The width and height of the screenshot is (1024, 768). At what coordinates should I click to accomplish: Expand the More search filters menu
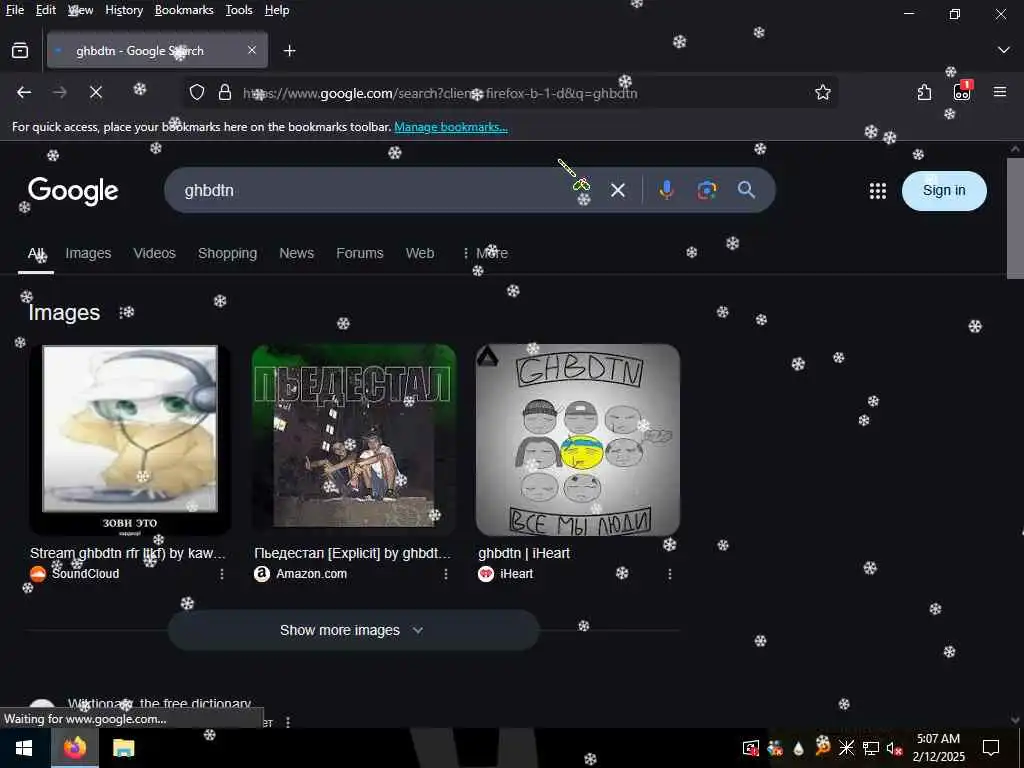pos(485,253)
